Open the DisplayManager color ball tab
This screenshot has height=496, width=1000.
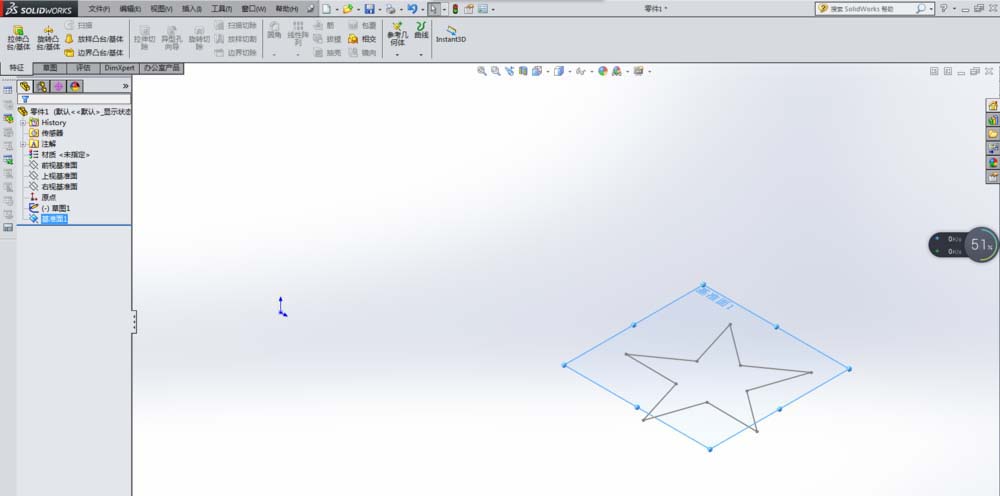[x=75, y=86]
